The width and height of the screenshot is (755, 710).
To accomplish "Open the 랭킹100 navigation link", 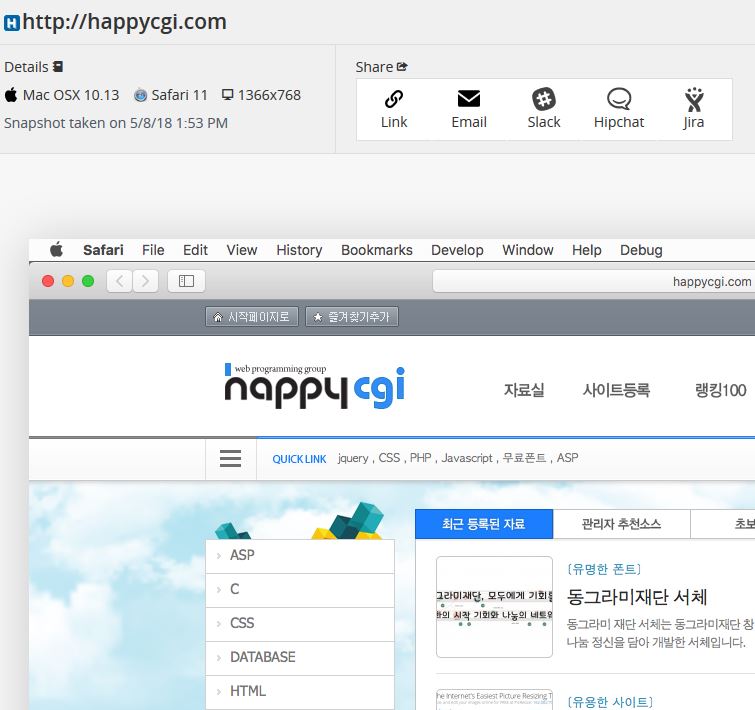I will [720, 390].
